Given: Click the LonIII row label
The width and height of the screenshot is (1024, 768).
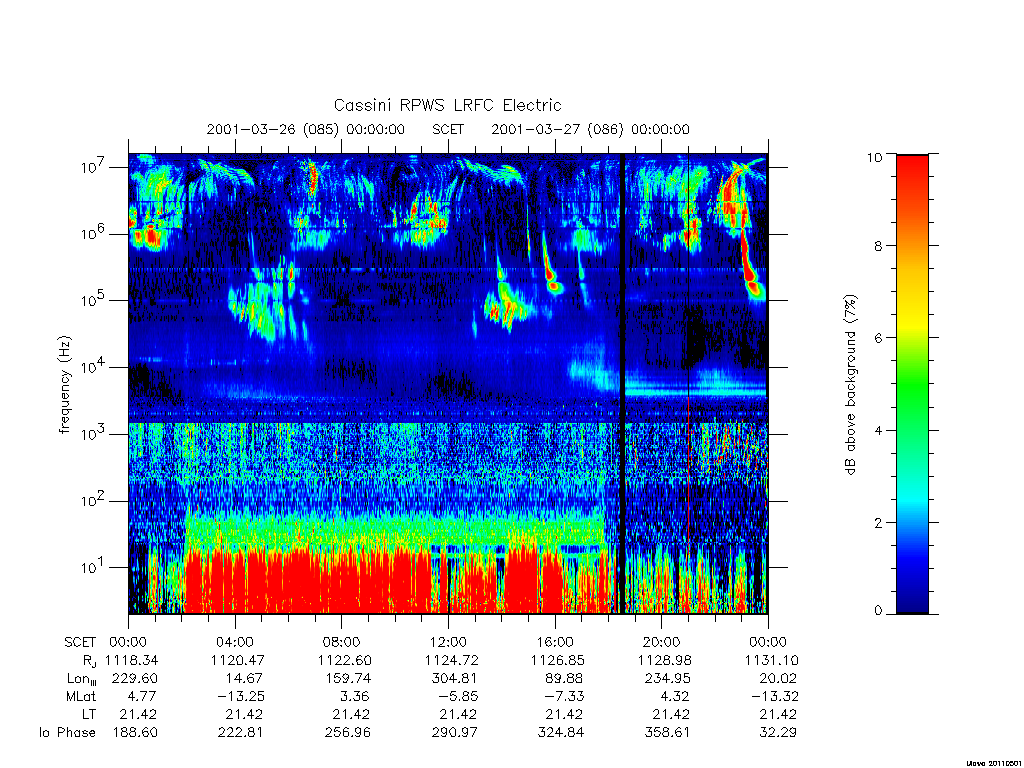Looking at the screenshot, I should click(82, 679).
